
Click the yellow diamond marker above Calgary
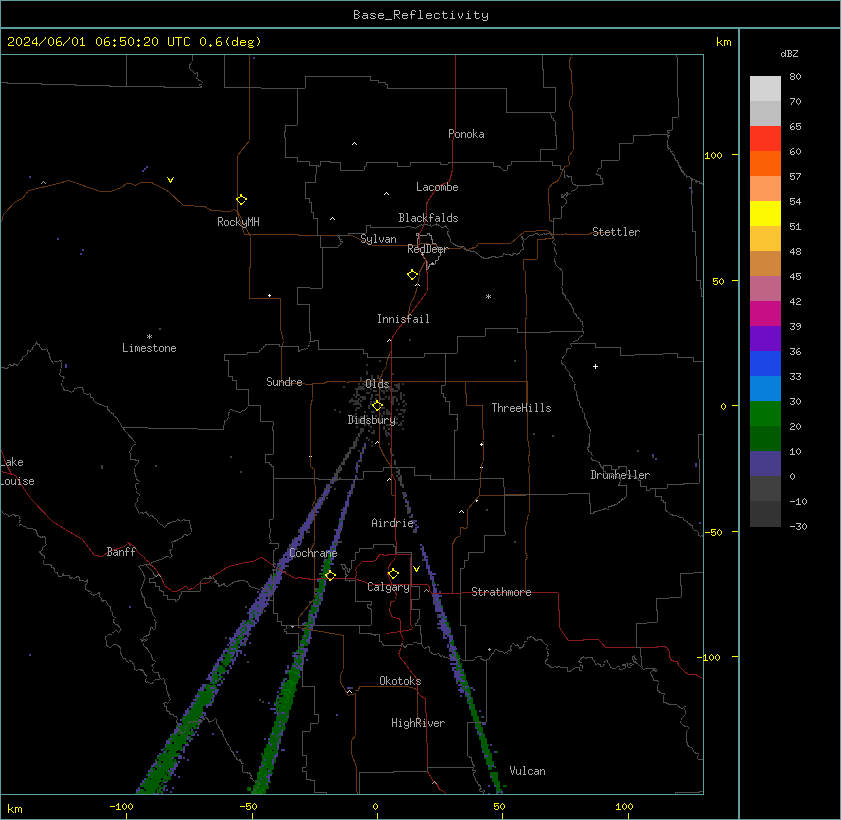click(x=393, y=574)
